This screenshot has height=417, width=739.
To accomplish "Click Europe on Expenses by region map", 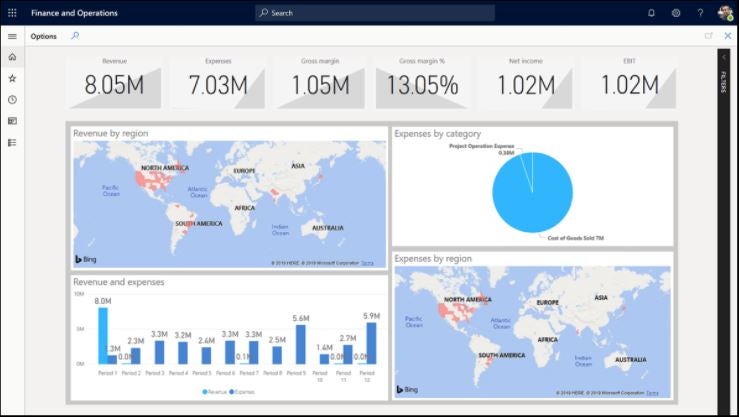I will click(548, 303).
